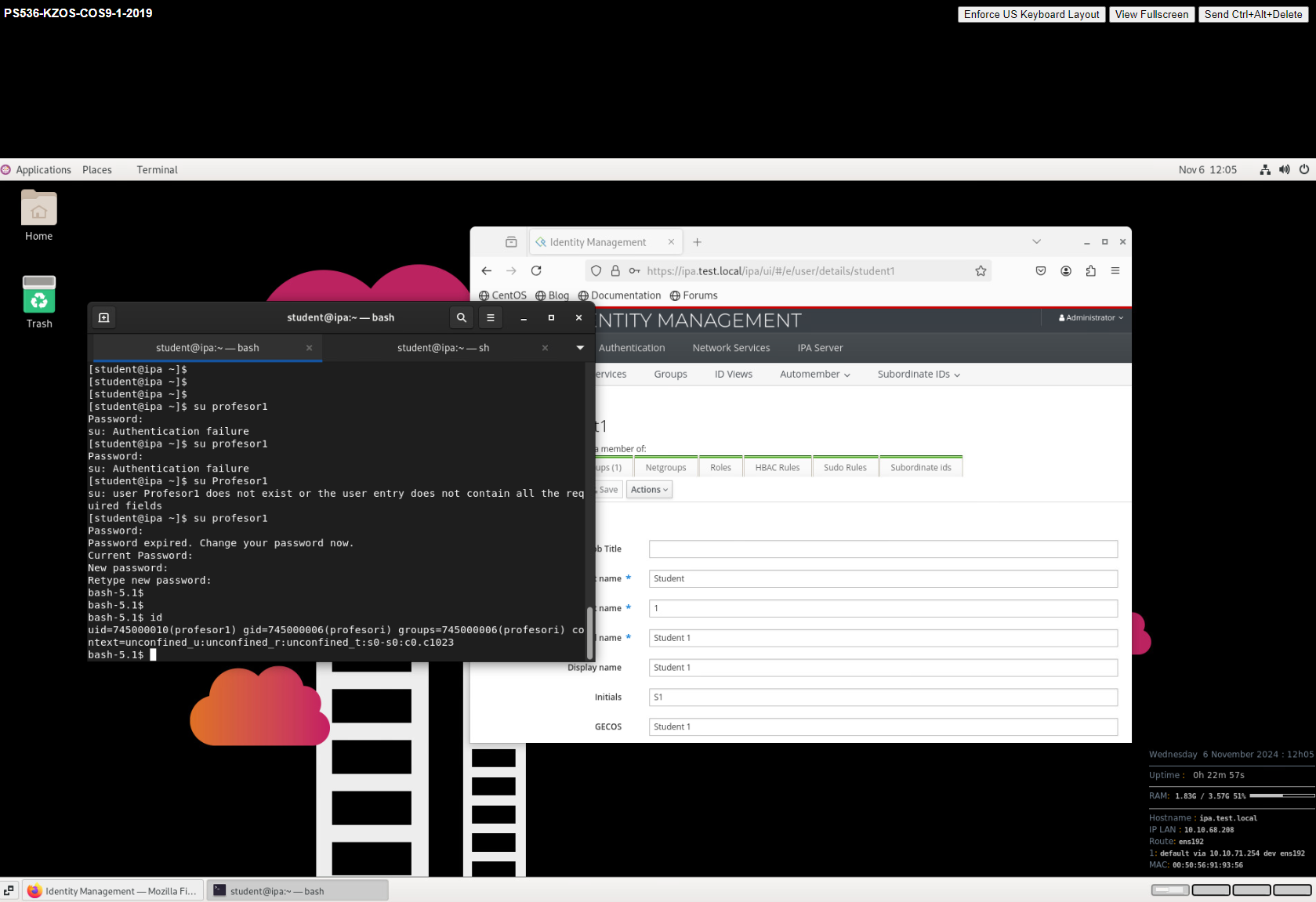Image resolution: width=1316 pixels, height=902 pixels.
Task: Click the shield tracking protection icon
Action: click(x=596, y=271)
